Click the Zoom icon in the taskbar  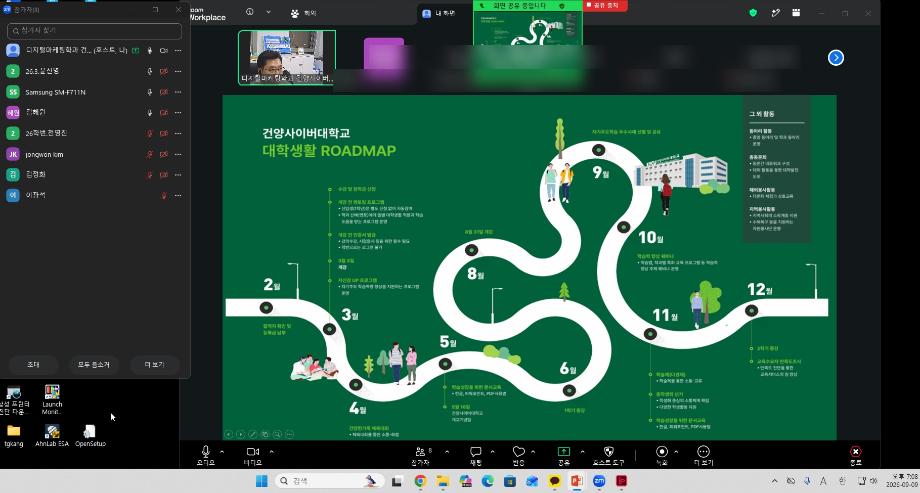tap(599, 481)
